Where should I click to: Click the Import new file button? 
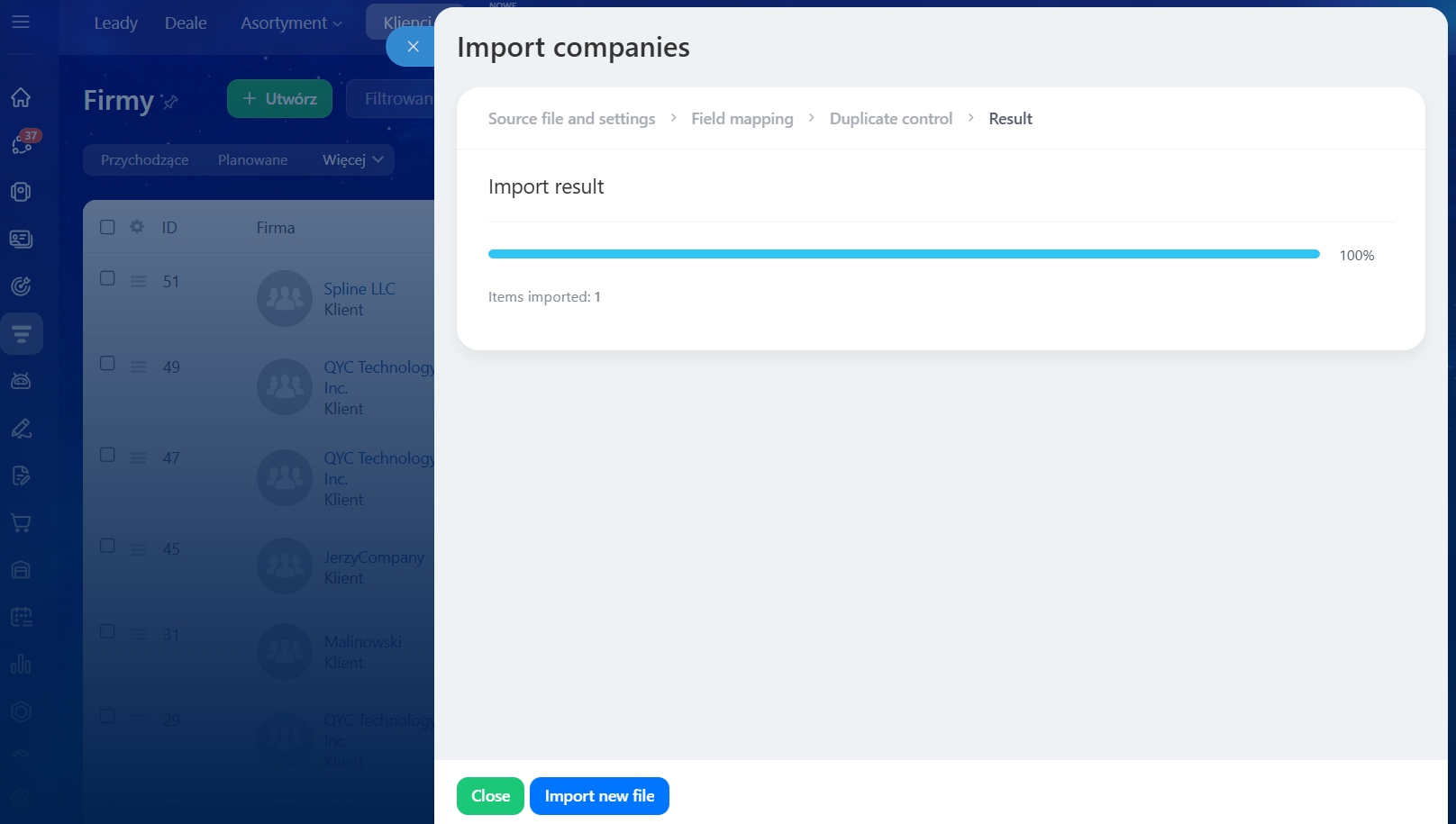[x=599, y=796]
